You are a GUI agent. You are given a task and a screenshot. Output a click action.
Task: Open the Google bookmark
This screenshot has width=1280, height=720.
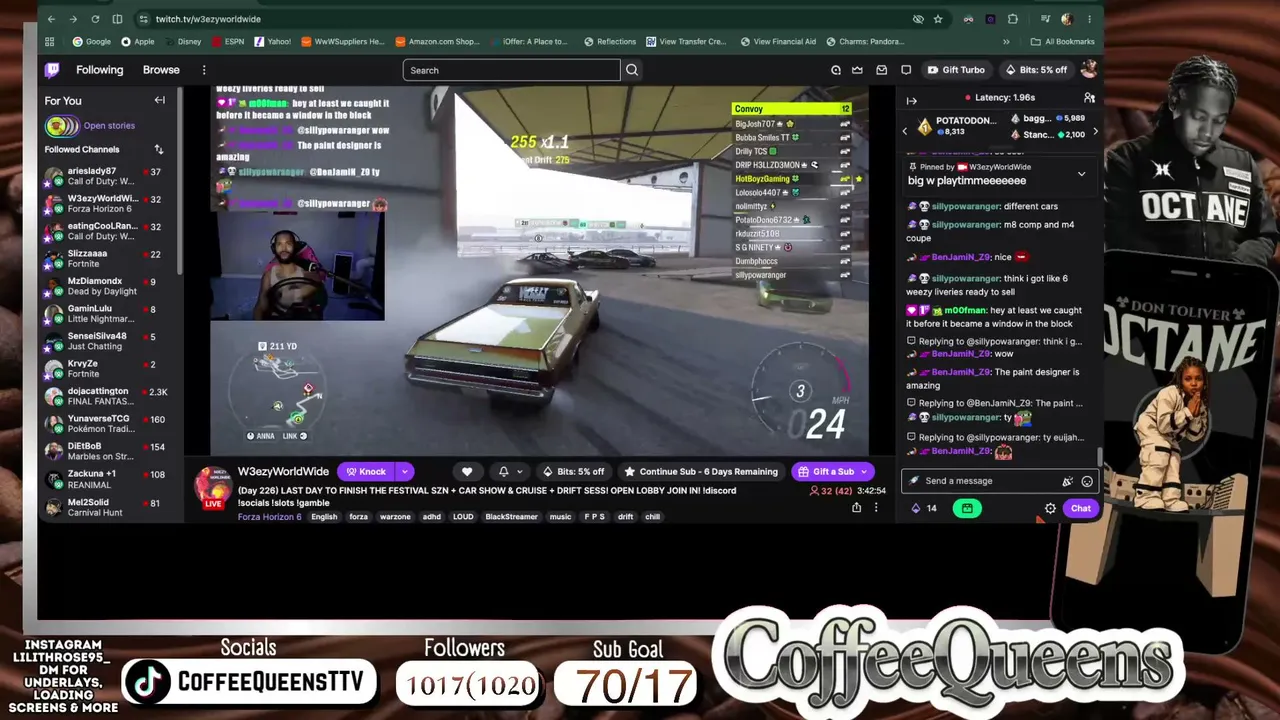[92, 42]
